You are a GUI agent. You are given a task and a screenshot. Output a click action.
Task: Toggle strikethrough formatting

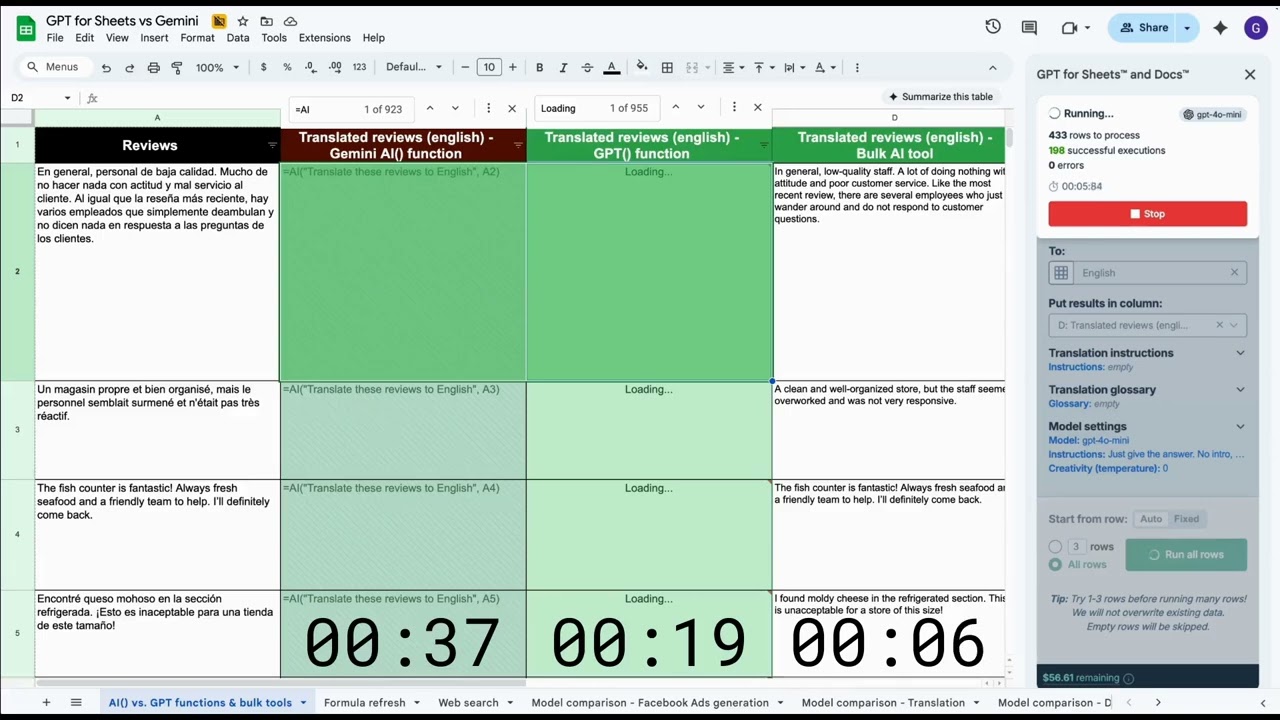587,68
